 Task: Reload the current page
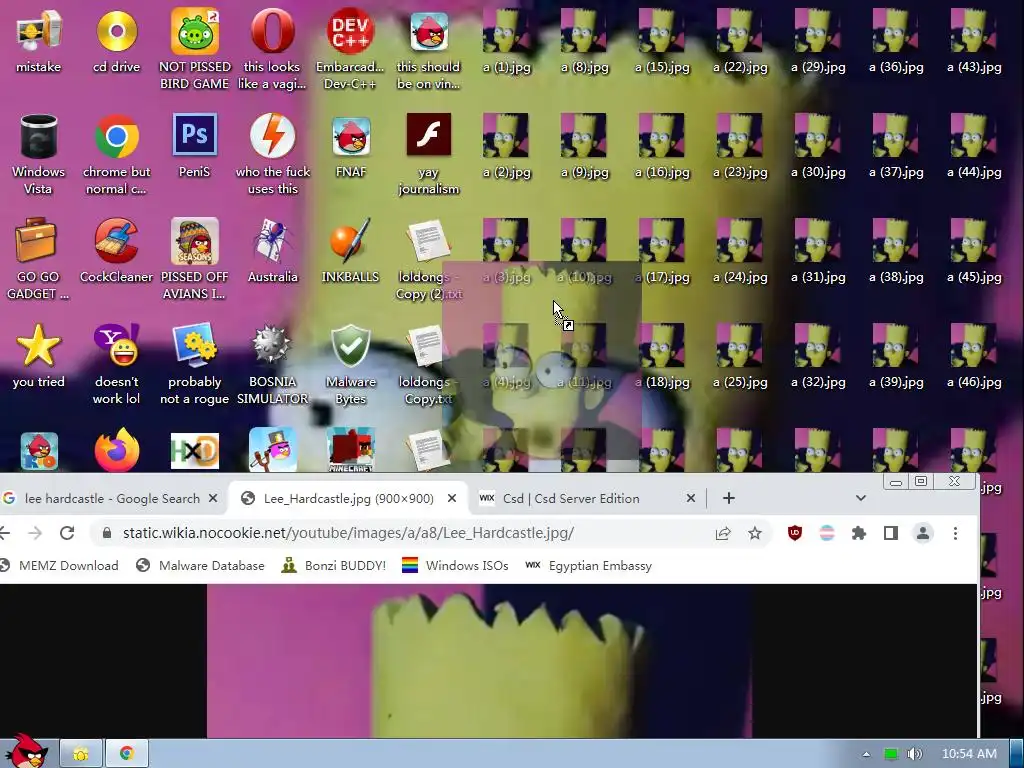pos(67,533)
